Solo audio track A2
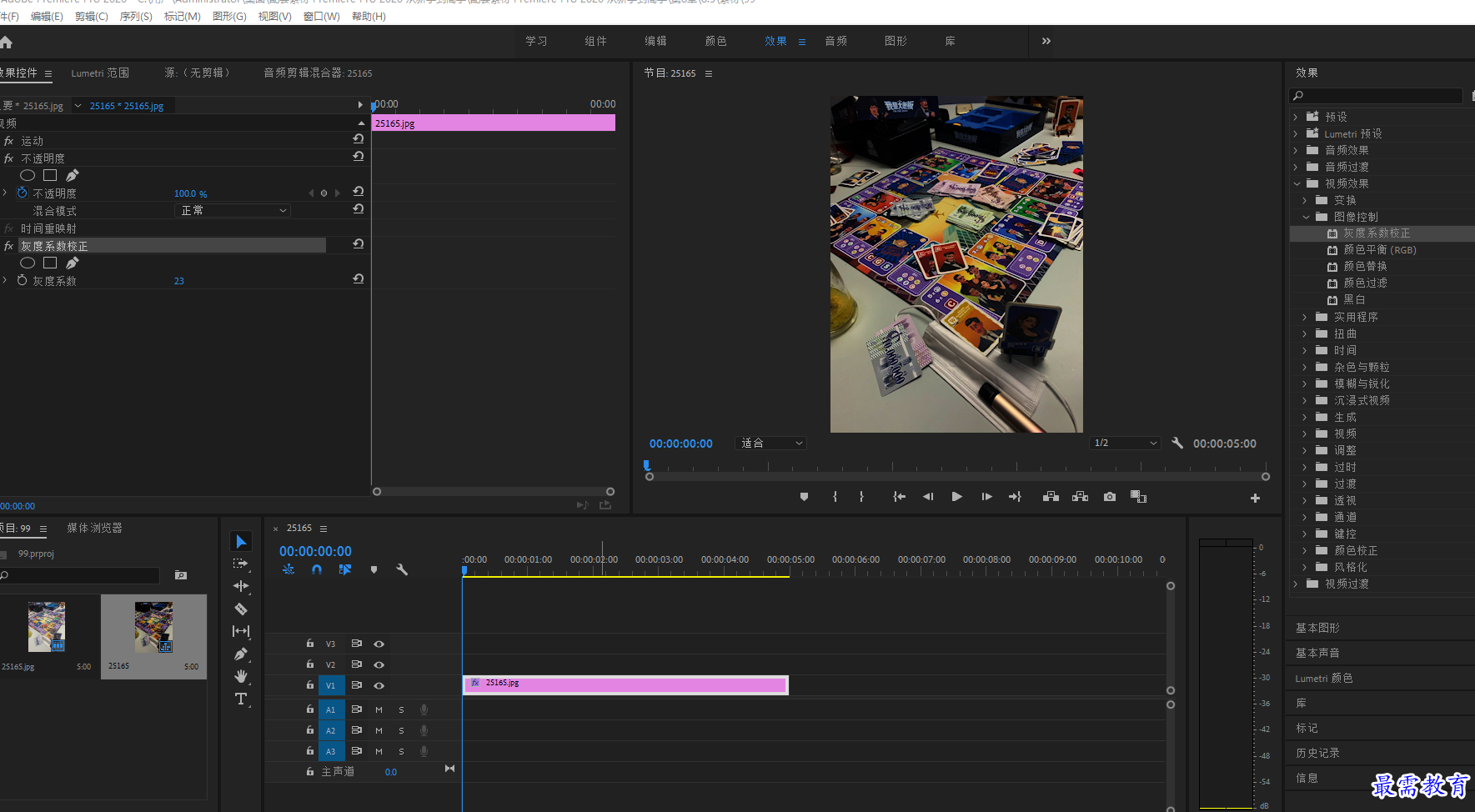Image resolution: width=1475 pixels, height=812 pixels. coord(401,730)
